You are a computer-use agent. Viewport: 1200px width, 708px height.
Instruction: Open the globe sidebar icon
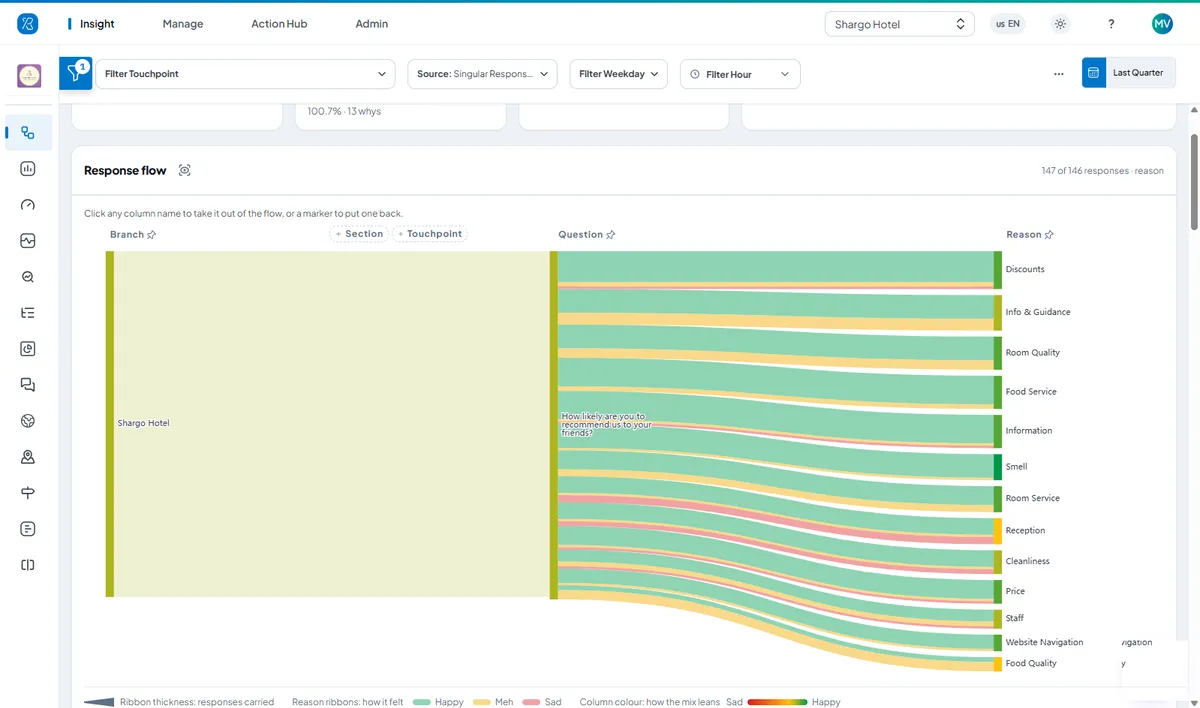[28, 421]
